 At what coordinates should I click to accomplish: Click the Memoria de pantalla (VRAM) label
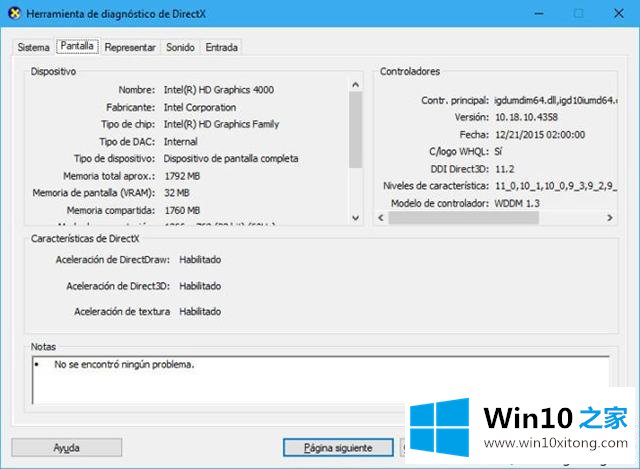coord(94,193)
